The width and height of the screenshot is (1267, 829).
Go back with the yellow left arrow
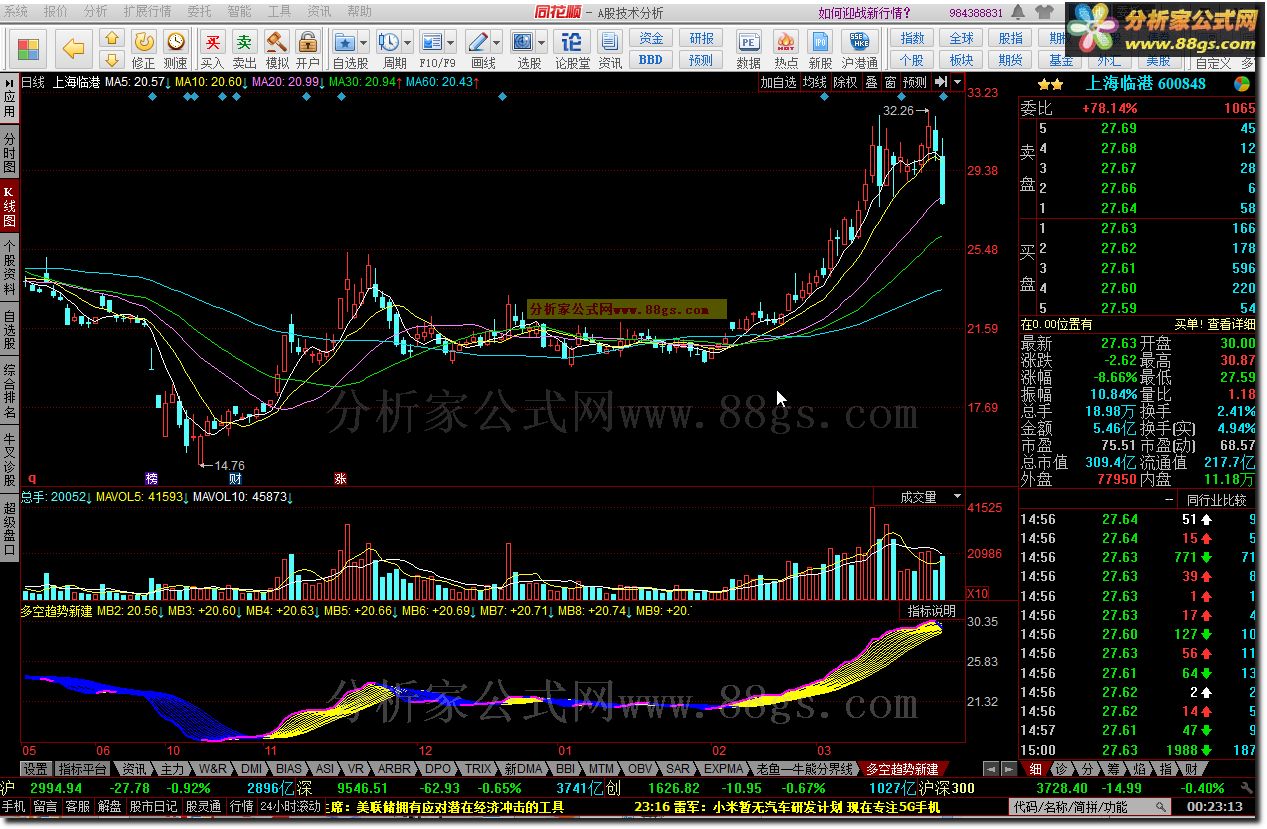(x=72, y=48)
